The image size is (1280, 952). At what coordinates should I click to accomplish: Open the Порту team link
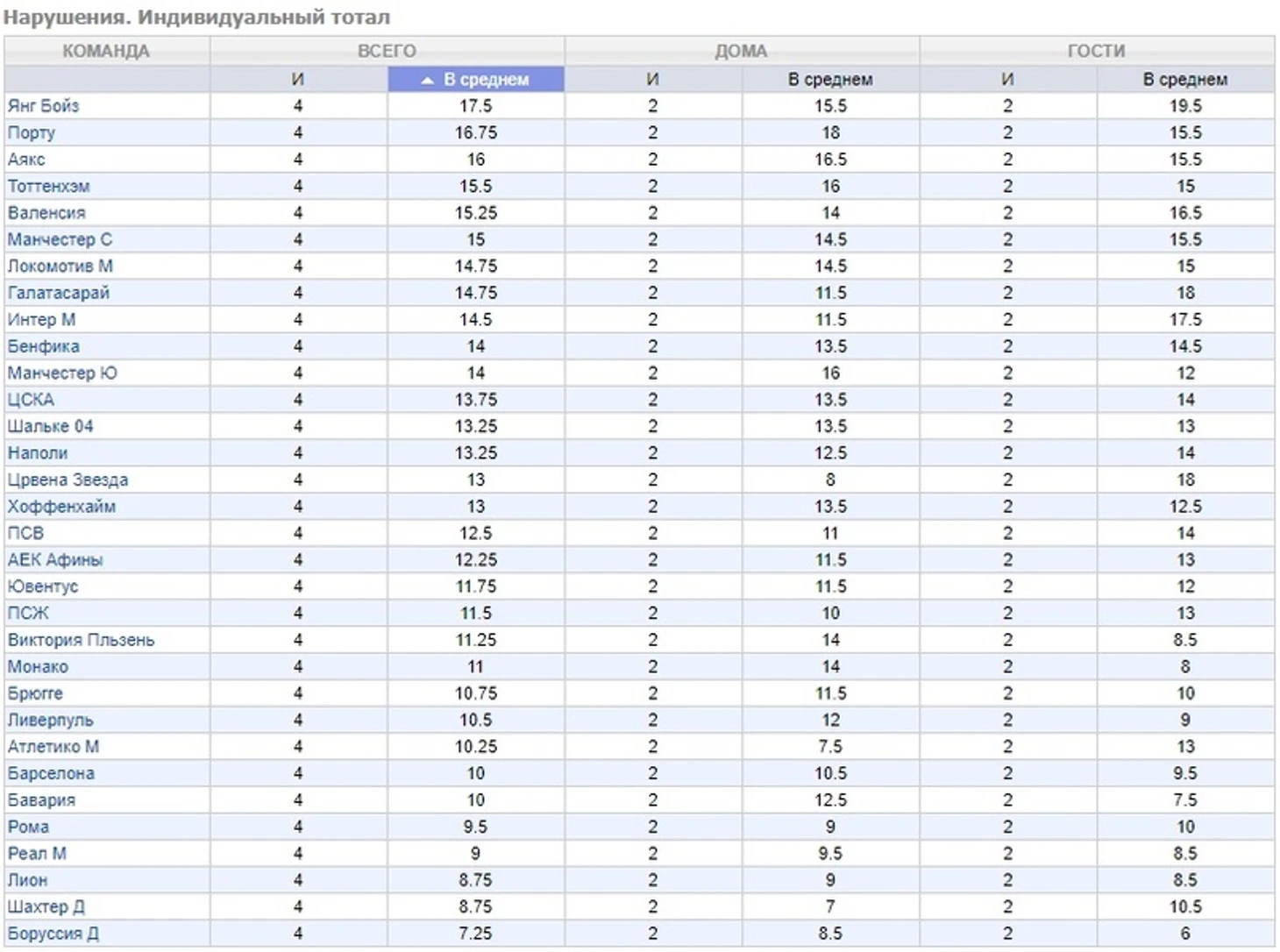[32, 133]
